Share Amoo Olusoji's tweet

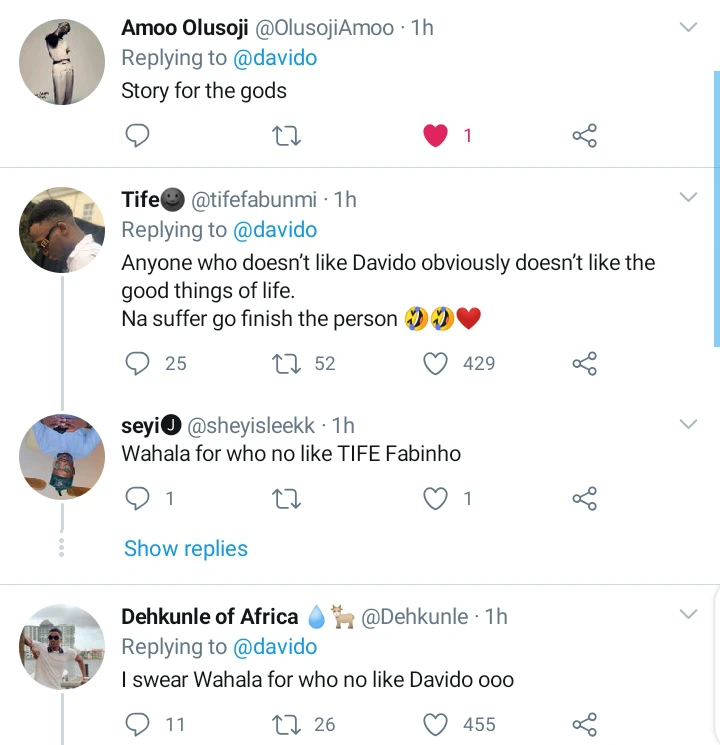[584, 136]
